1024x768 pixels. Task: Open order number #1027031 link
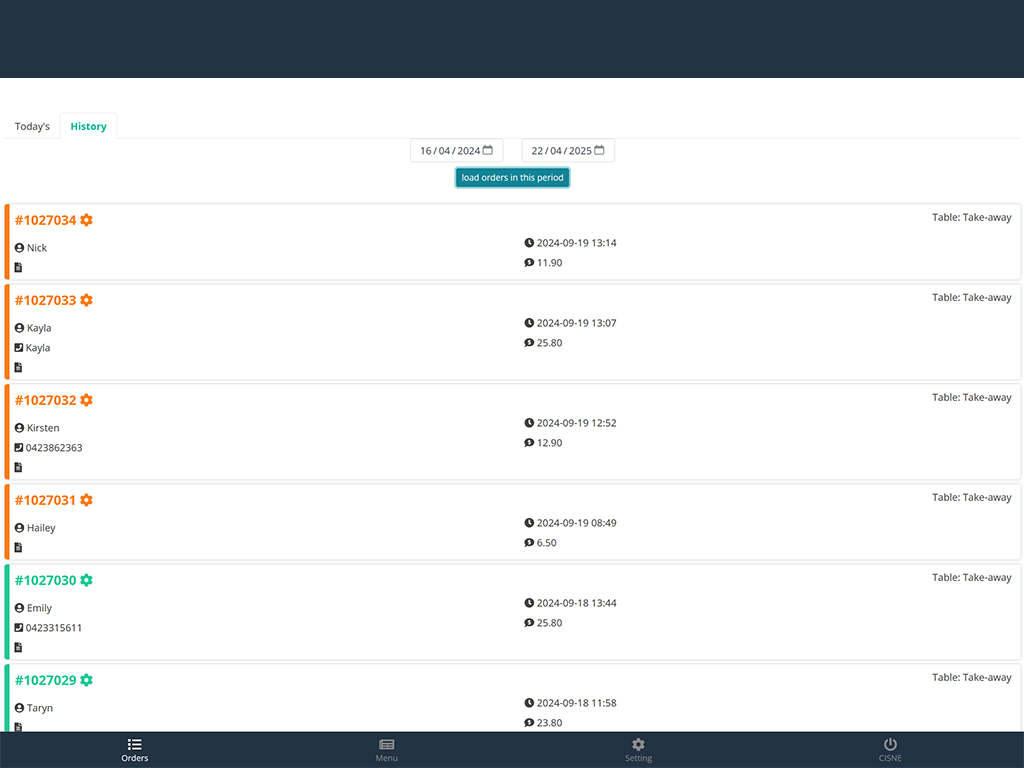[45, 500]
